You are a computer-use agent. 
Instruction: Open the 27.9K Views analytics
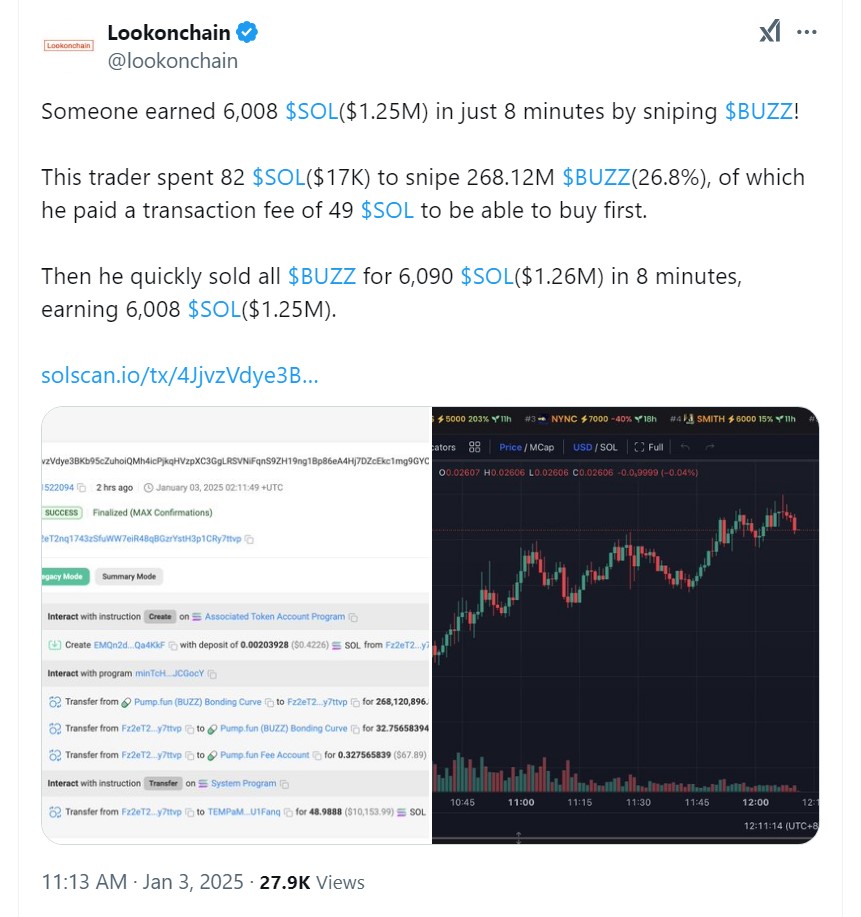tap(312, 882)
